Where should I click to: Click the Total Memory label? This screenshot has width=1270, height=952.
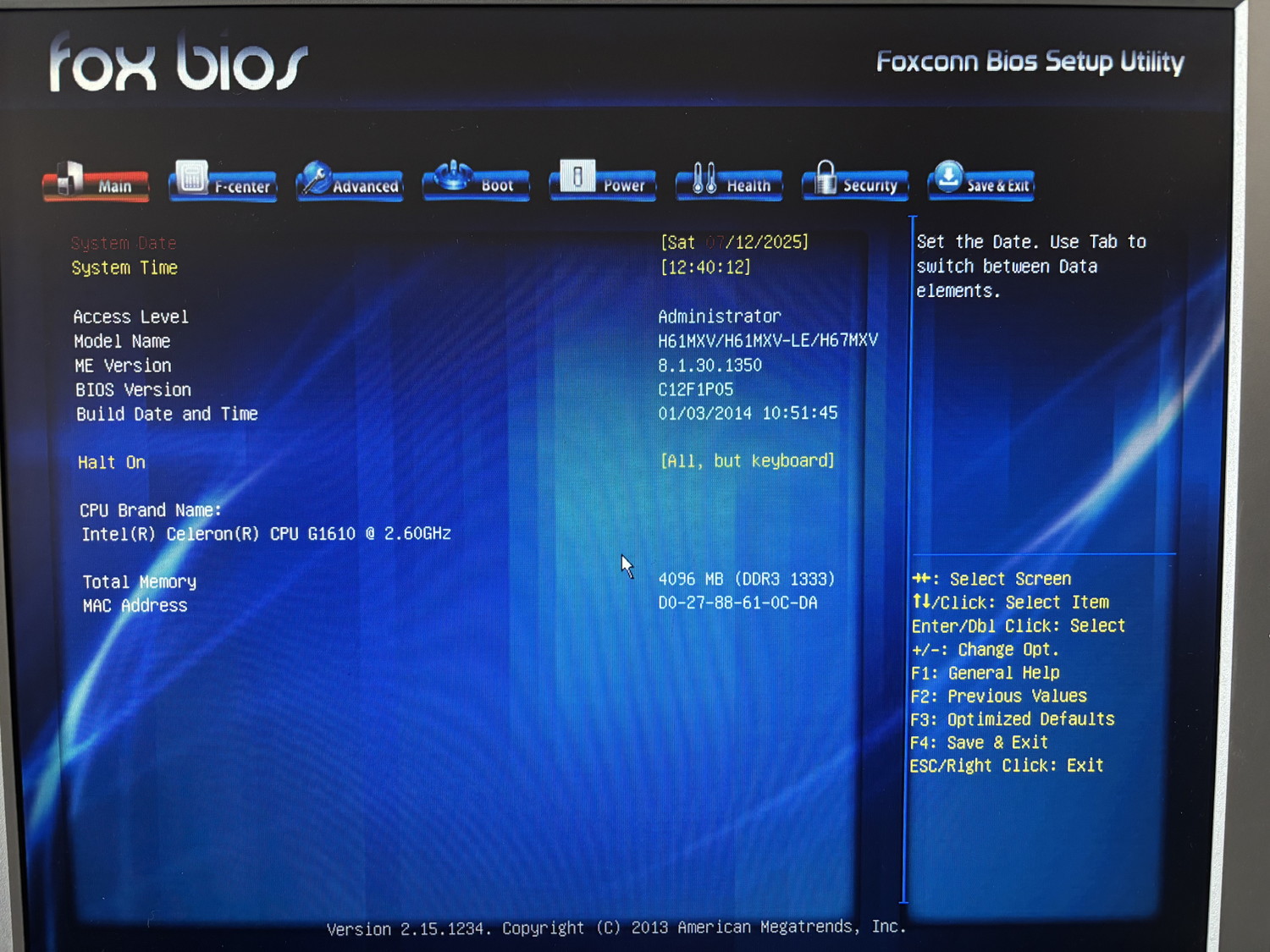click(140, 582)
